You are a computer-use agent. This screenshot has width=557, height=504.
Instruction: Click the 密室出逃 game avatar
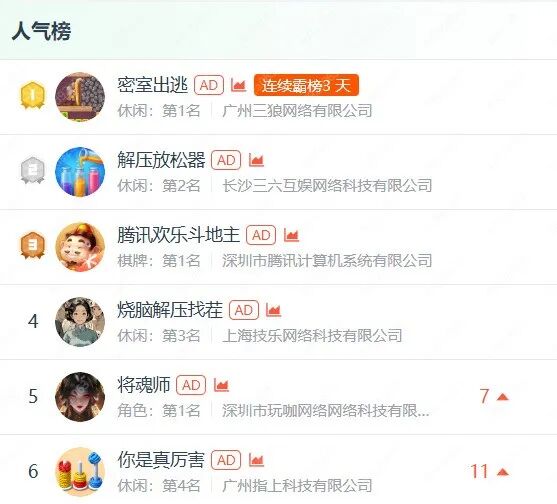point(80,97)
